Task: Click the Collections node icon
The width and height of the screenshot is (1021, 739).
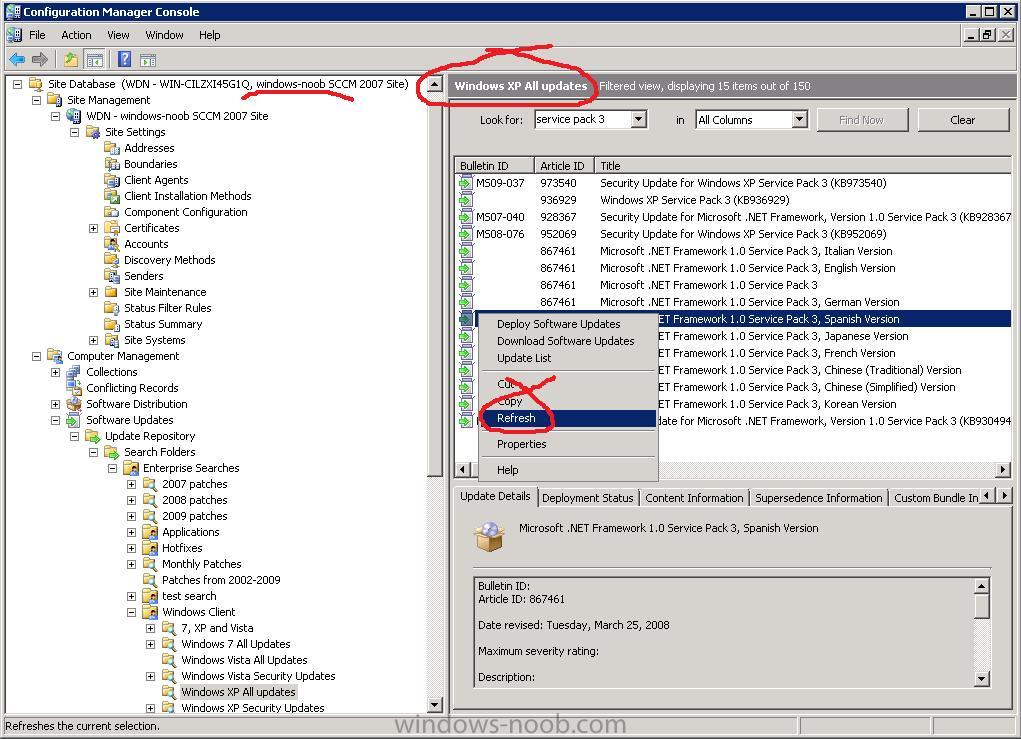Action: click(74, 372)
